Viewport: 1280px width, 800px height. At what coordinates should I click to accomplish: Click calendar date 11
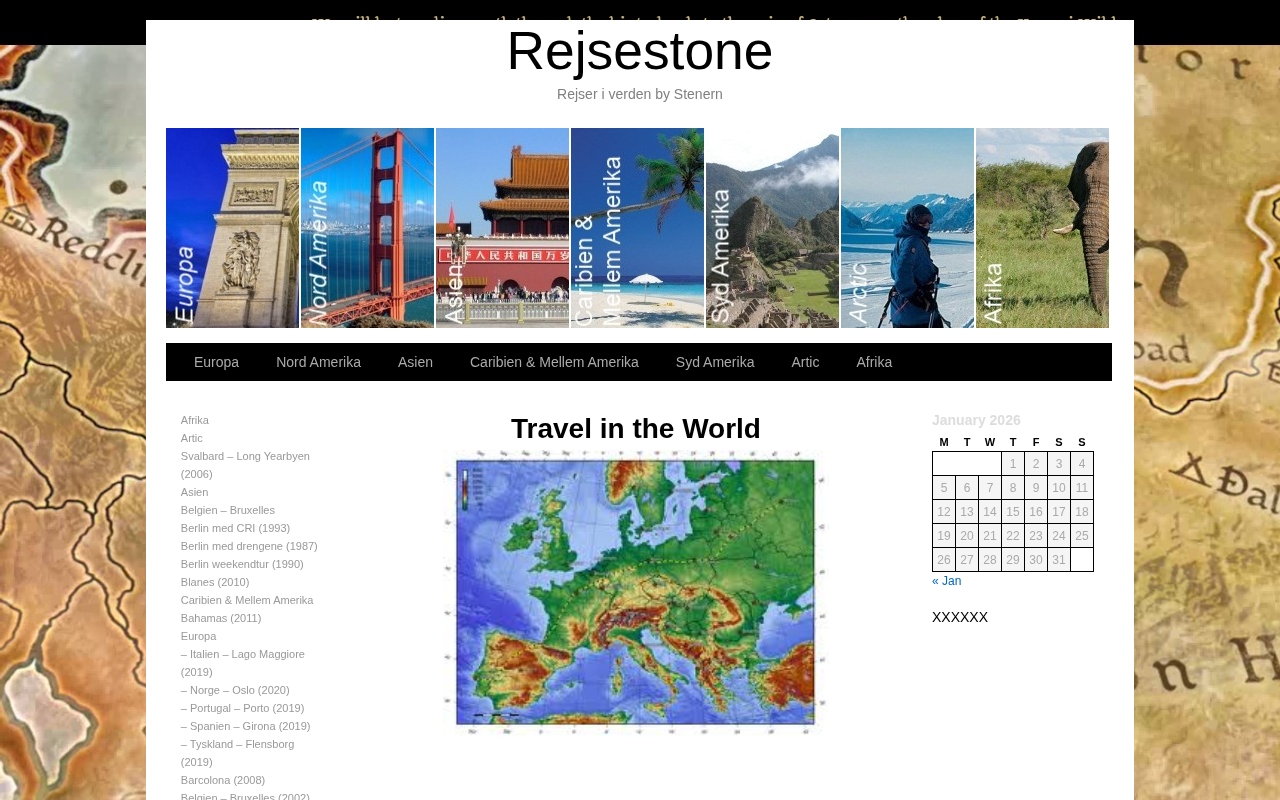1082,488
